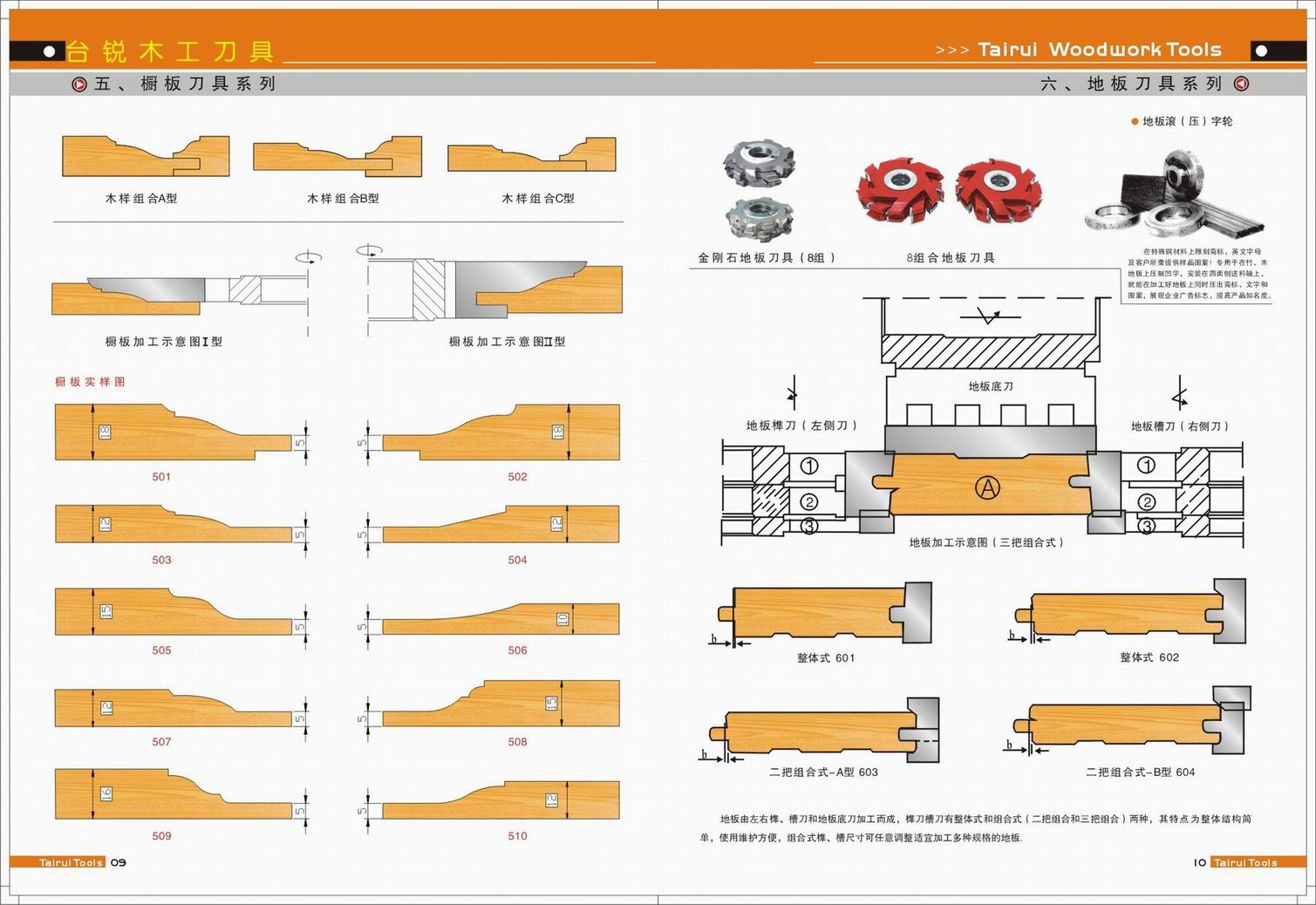Click circled number 2 on right side cutter
The width and height of the screenshot is (1316, 905).
coord(1147,502)
